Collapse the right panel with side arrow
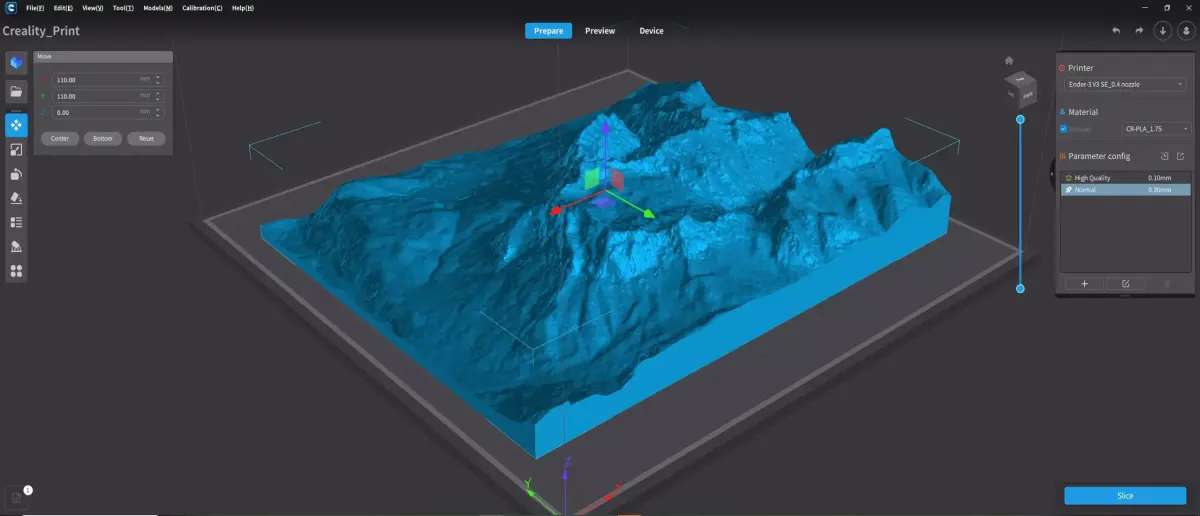 coord(1051,174)
